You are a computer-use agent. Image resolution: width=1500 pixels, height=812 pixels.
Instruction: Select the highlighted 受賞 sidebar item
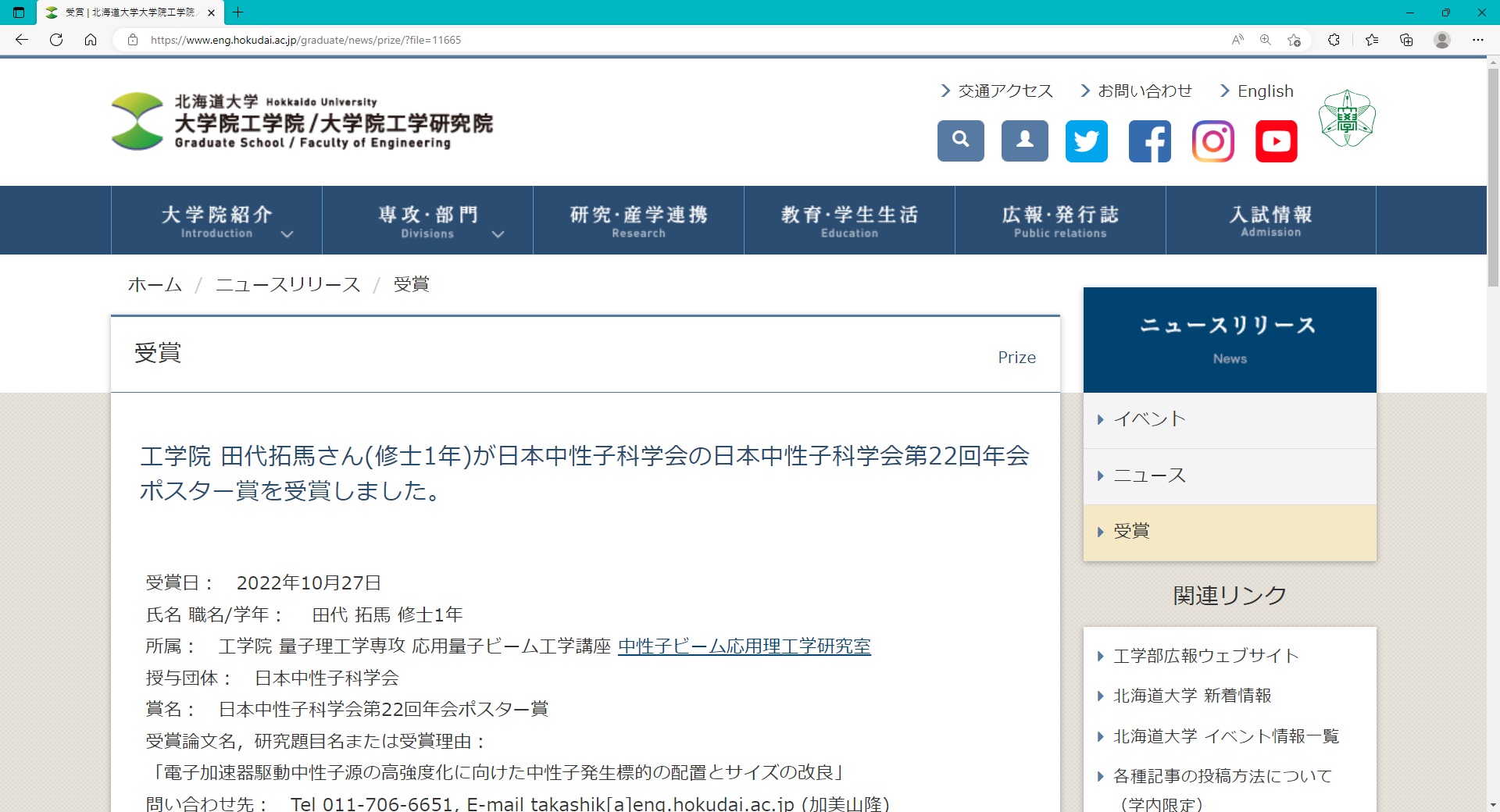1230,532
